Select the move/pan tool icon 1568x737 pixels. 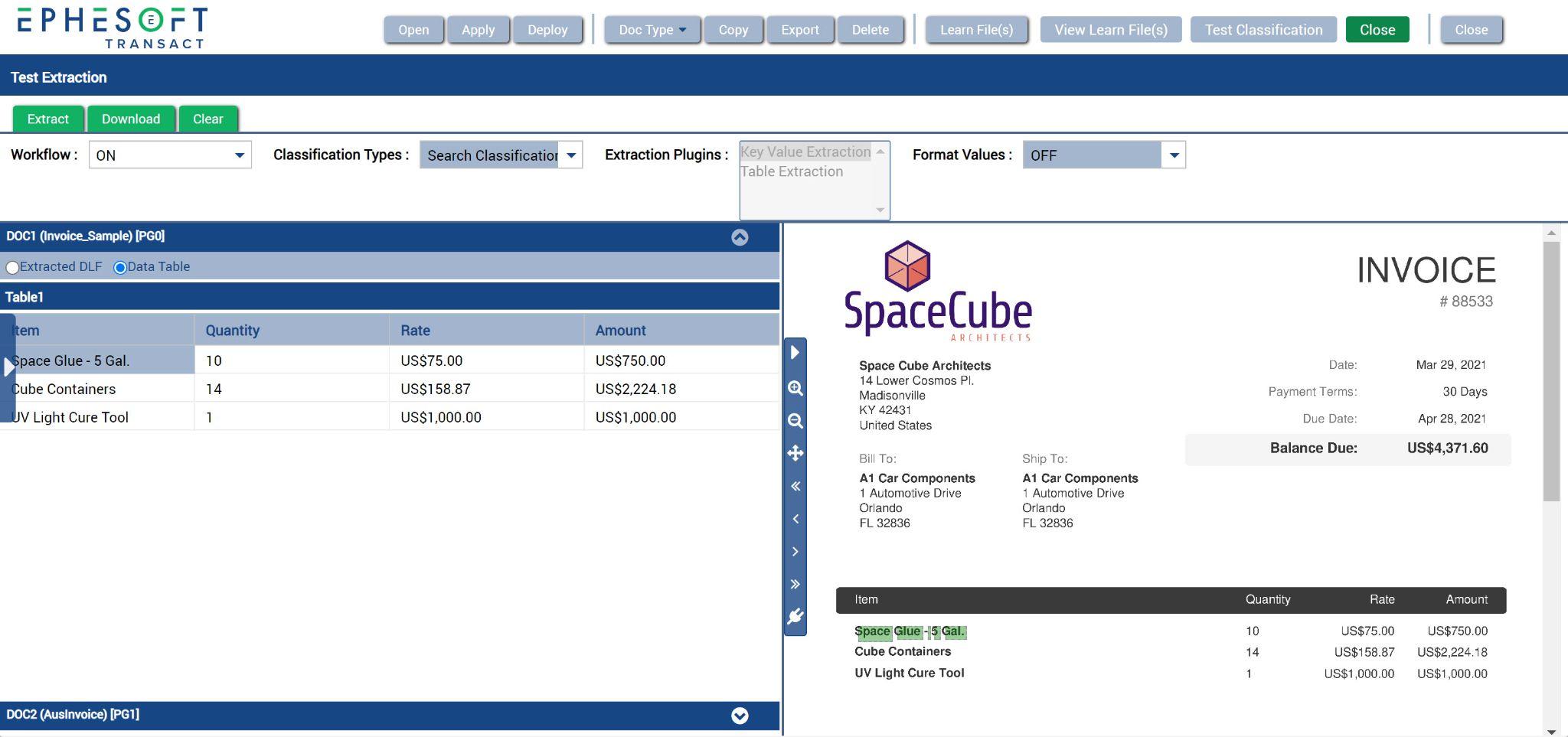795,453
